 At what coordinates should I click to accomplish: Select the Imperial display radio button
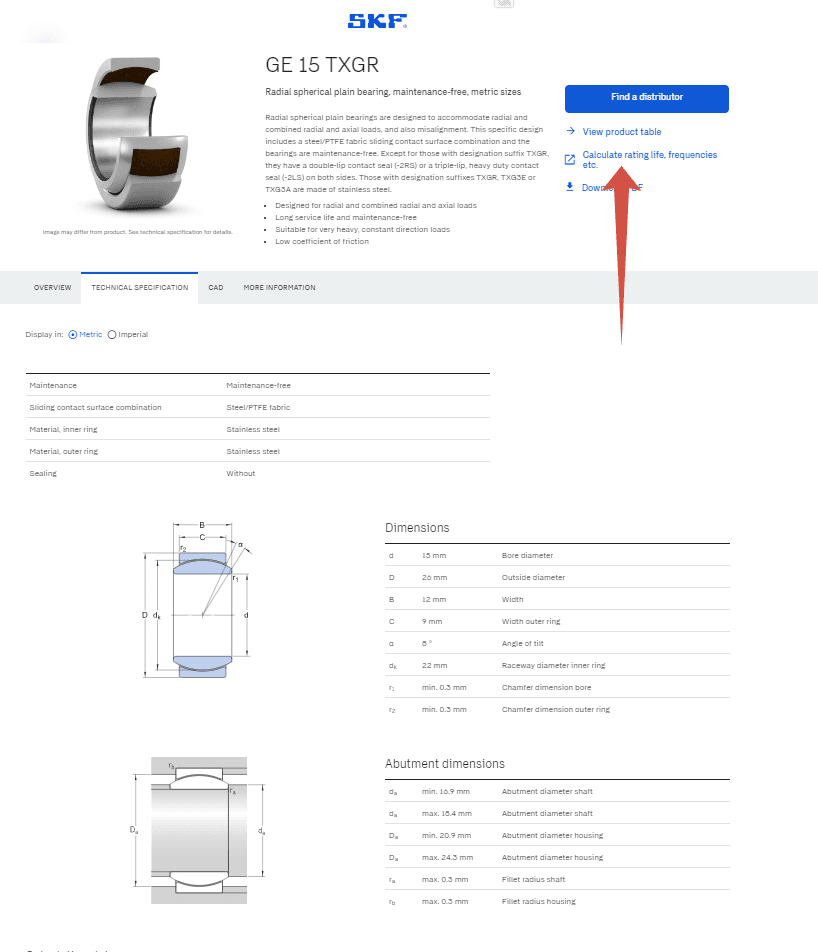(x=112, y=335)
